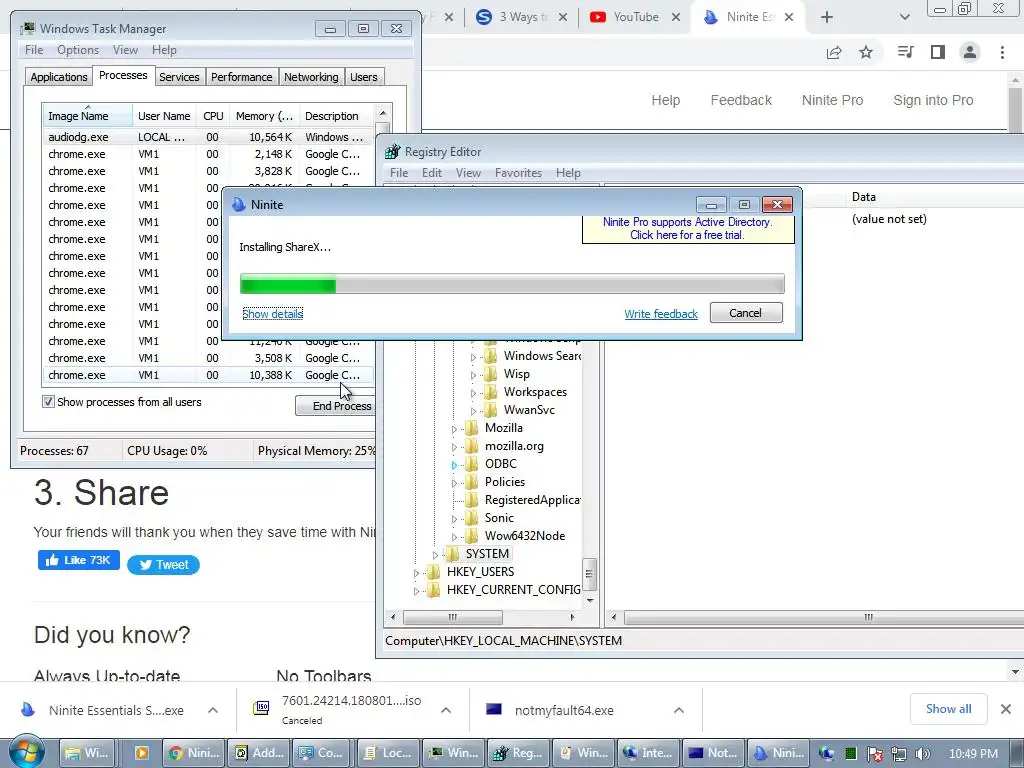Expand the Windows Search registry key
1024x768 pixels.
click(473, 357)
